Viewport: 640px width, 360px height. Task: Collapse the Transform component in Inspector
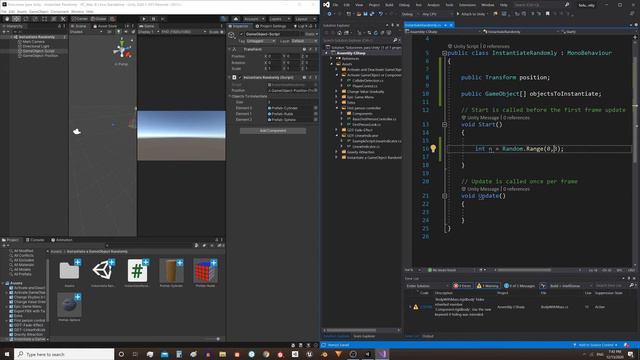coord(229,49)
